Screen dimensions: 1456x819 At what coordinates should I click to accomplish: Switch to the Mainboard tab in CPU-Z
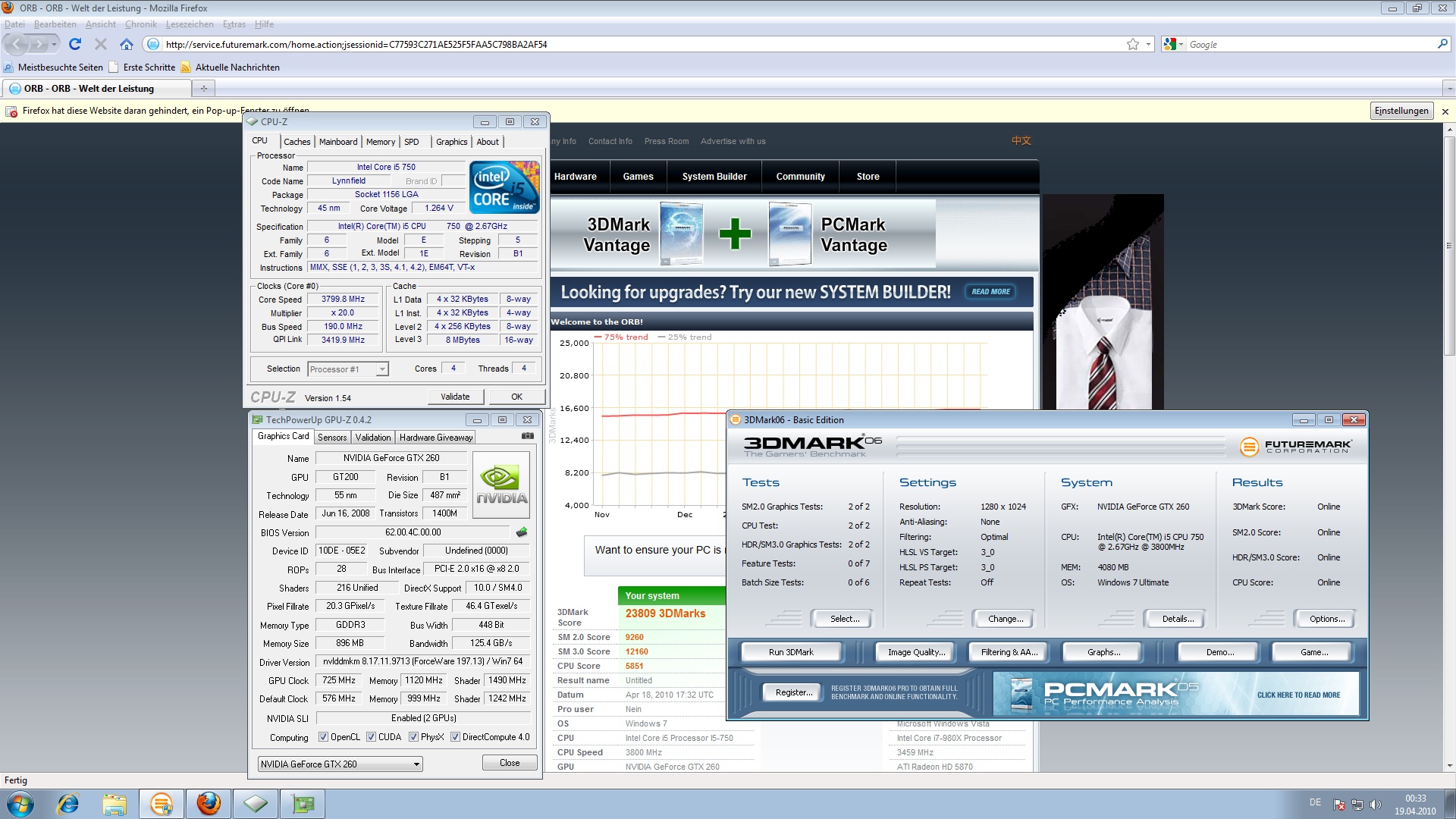click(338, 142)
